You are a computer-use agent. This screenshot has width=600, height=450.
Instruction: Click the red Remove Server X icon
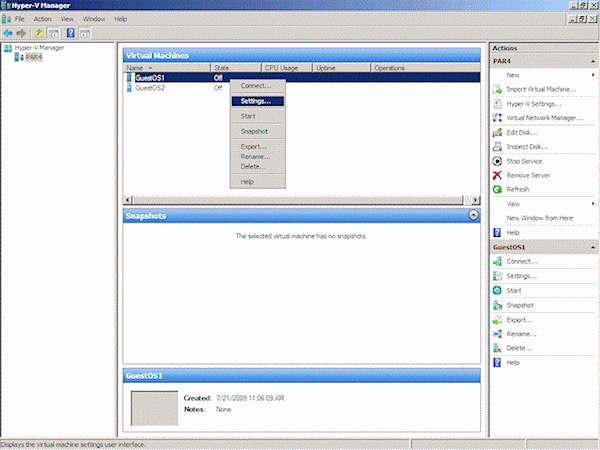[x=497, y=175]
